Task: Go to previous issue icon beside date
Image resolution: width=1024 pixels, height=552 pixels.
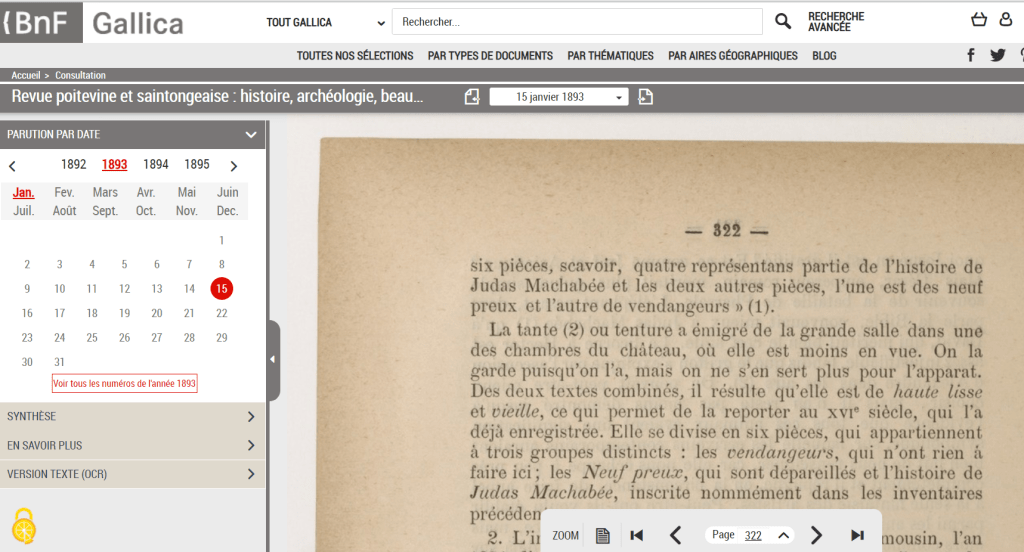Action: (472, 97)
